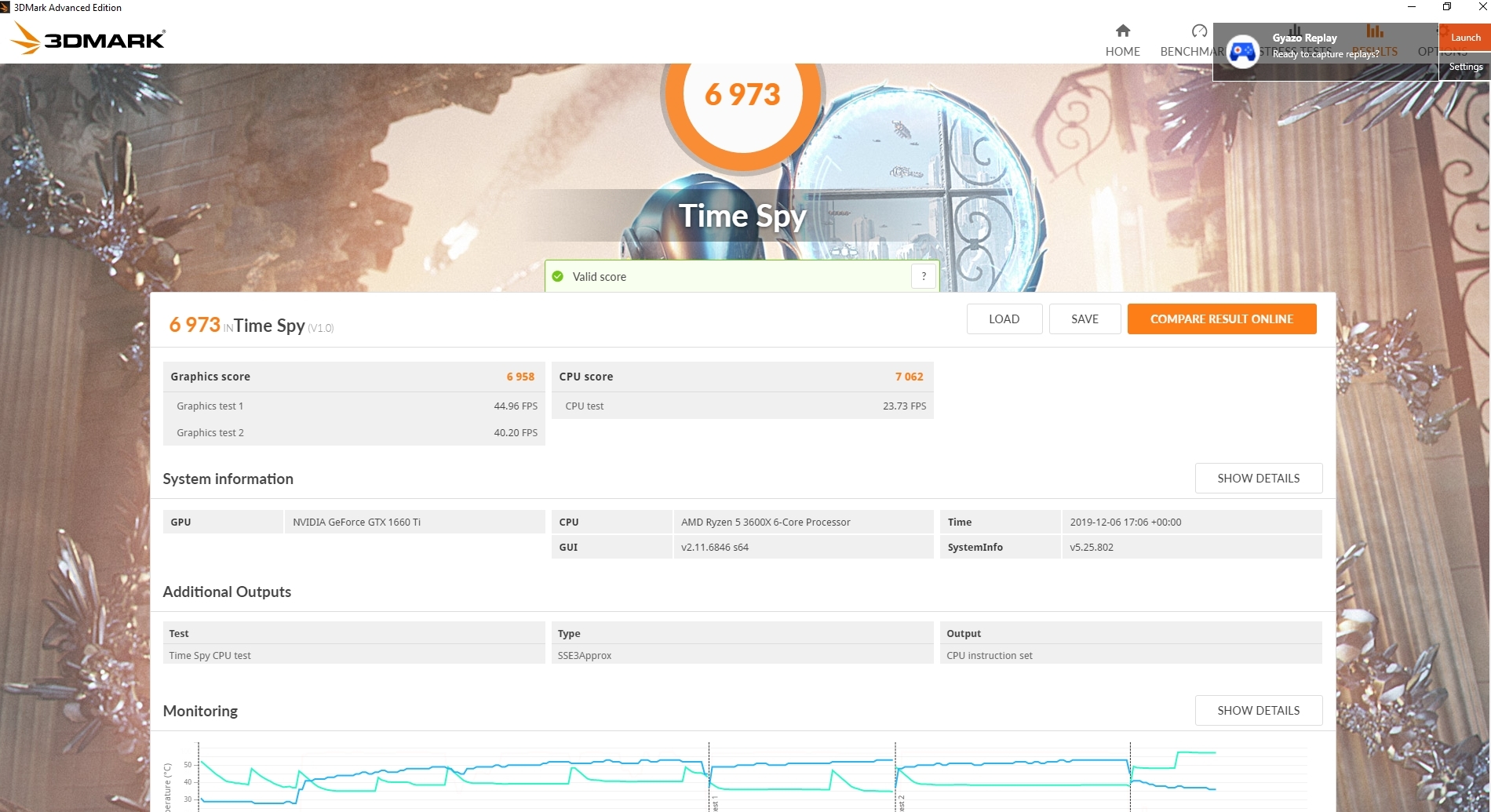Click the LOAD button
The width and height of the screenshot is (1491, 812).
coord(1004,319)
